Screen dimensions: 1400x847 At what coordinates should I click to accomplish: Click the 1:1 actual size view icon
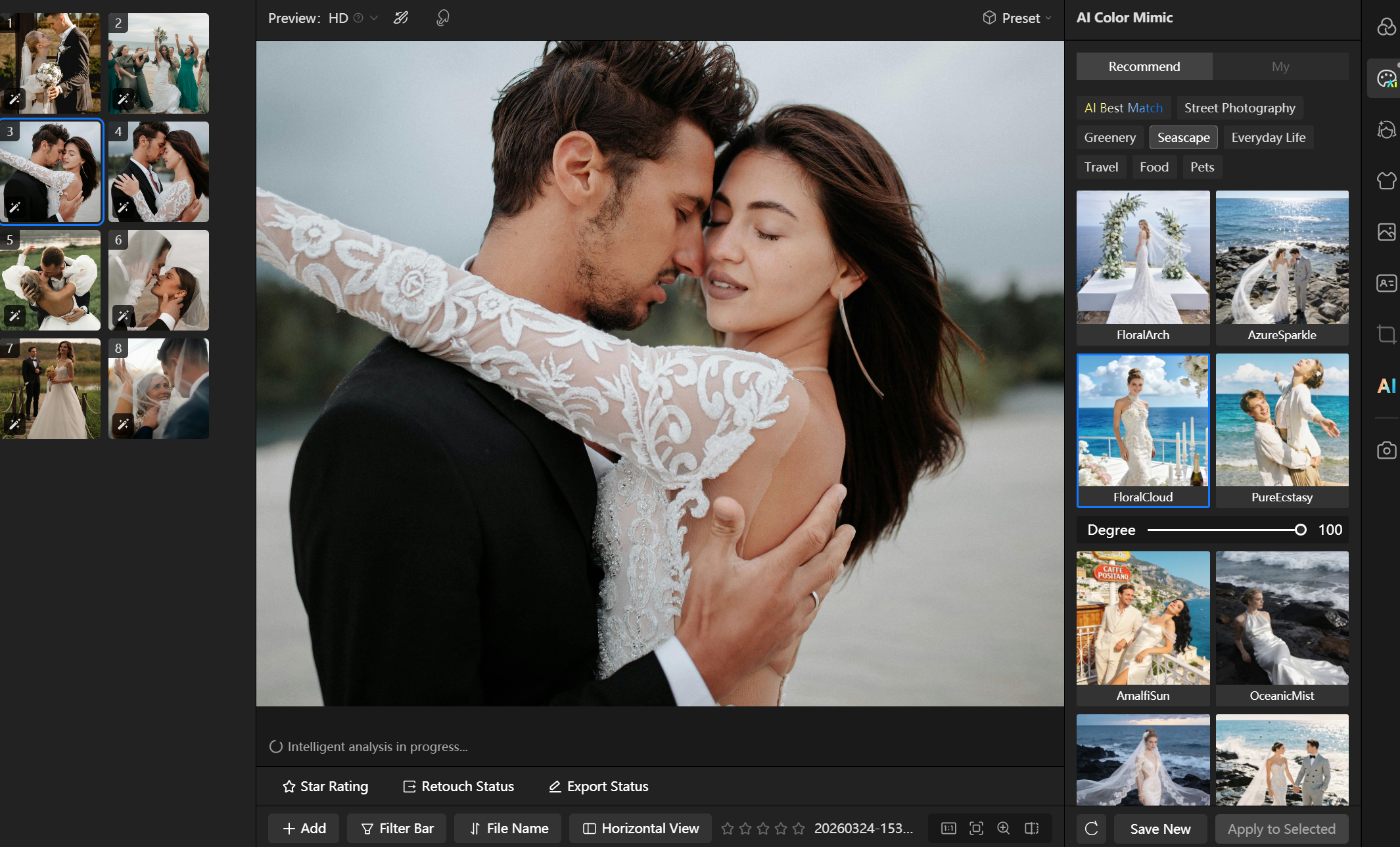pos(948,829)
